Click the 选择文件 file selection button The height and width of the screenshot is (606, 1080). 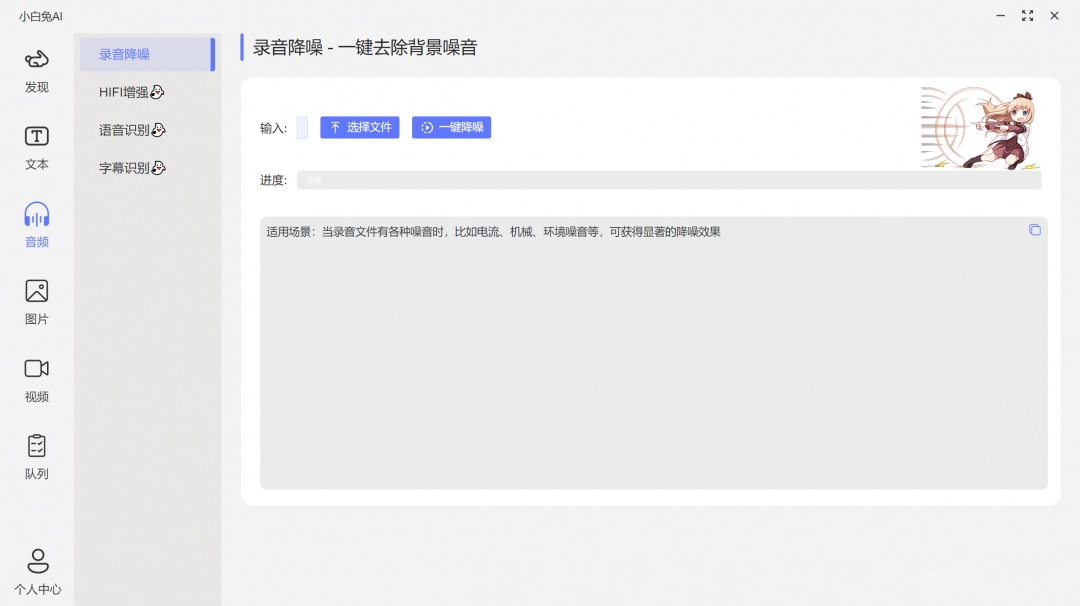coord(359,127)
